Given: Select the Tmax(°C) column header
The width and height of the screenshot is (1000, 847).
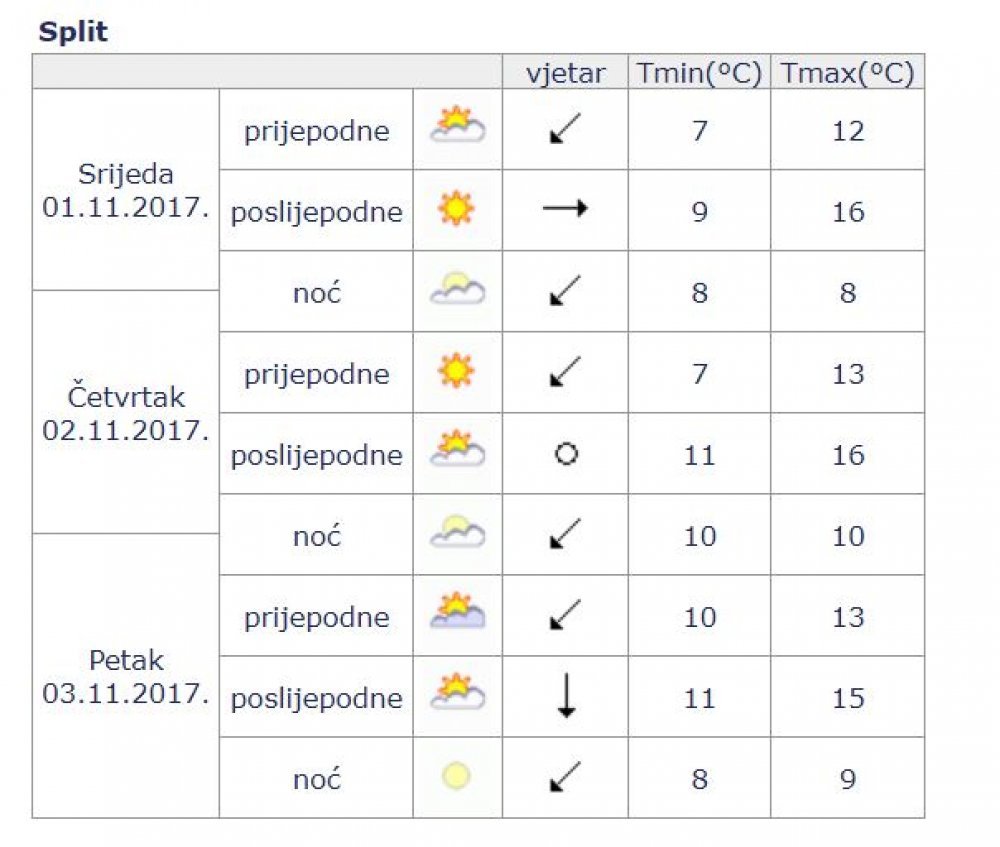Looking at the screenshot, I should click(x=848, y=72).
